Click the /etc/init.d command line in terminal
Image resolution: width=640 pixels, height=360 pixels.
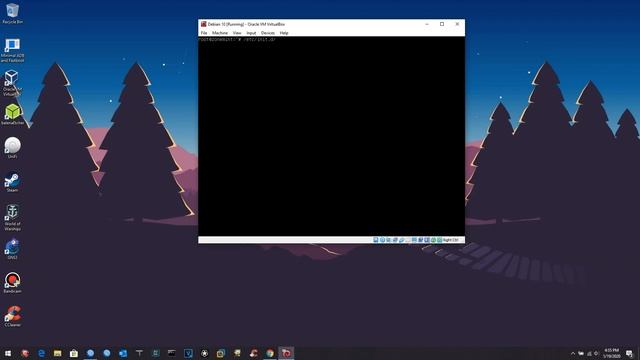[237, 40]
